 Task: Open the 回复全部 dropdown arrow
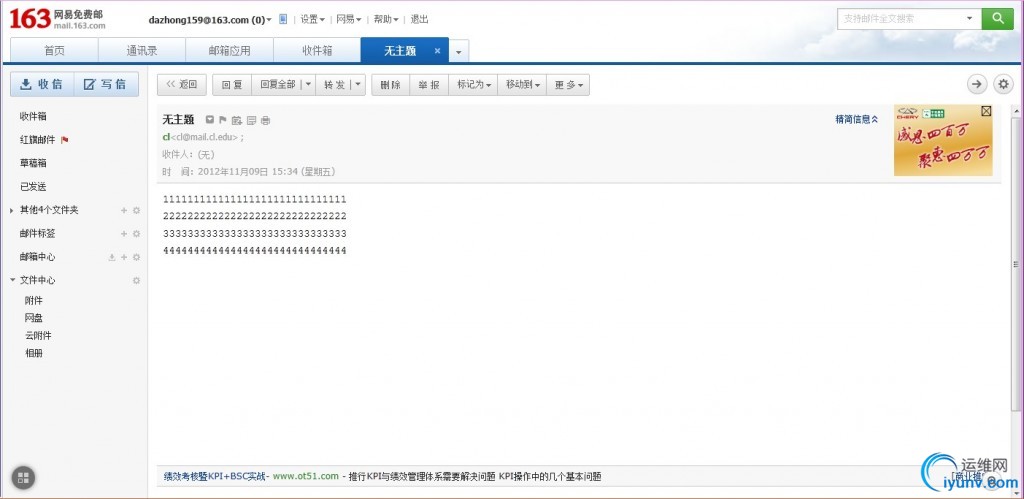pyautogui.click(x=308, y=84)
